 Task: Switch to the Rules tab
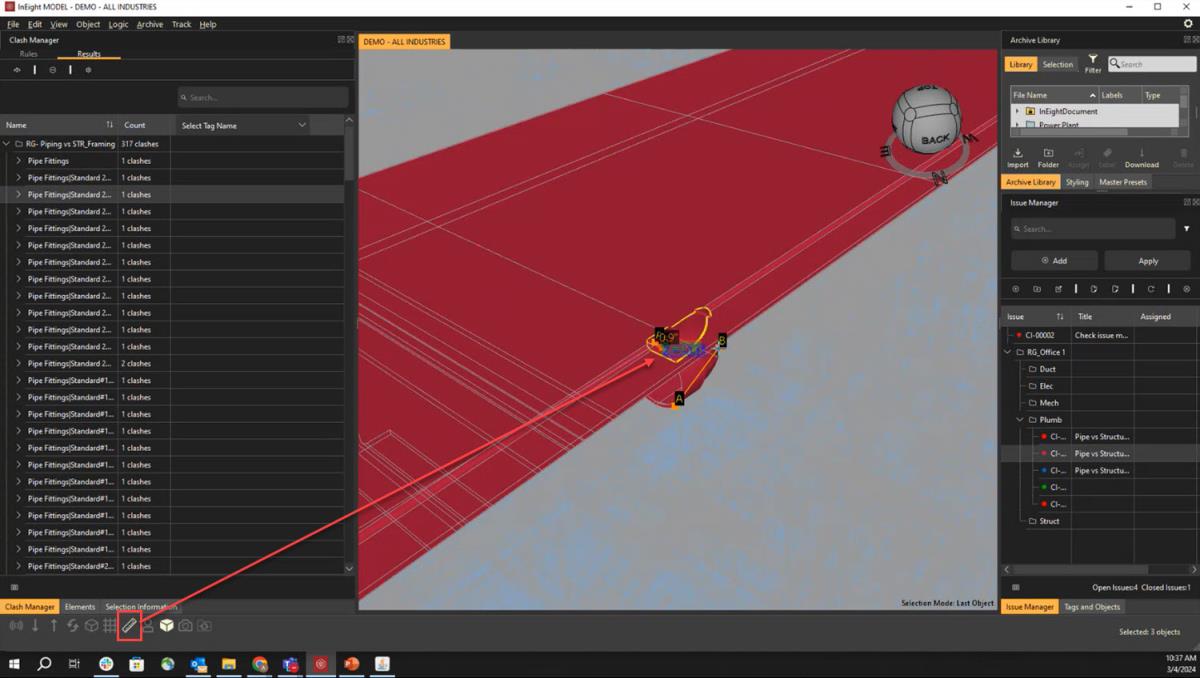pyautogui.click(x=28, y=54)
